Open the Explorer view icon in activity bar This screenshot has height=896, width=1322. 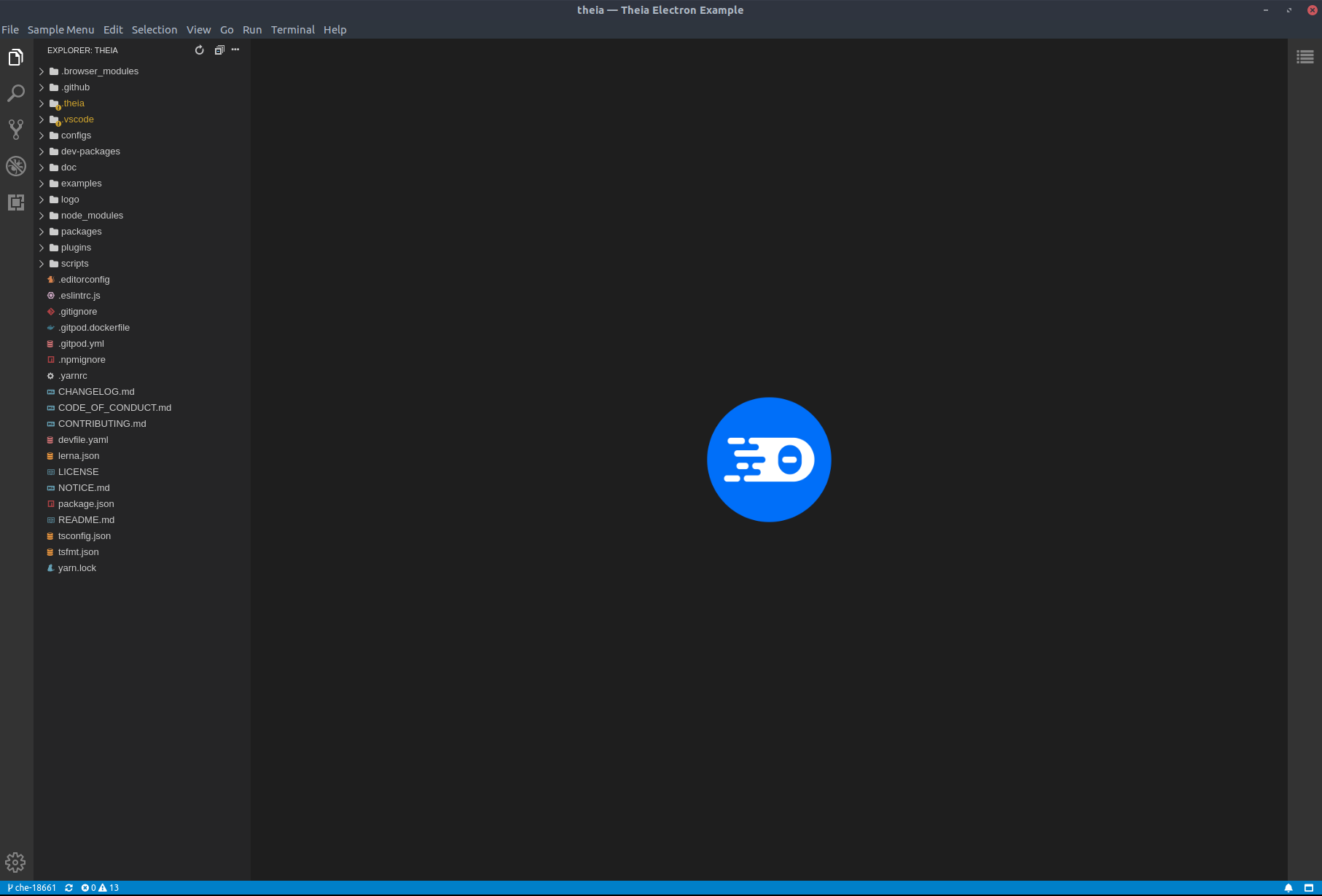coord(16,58)
